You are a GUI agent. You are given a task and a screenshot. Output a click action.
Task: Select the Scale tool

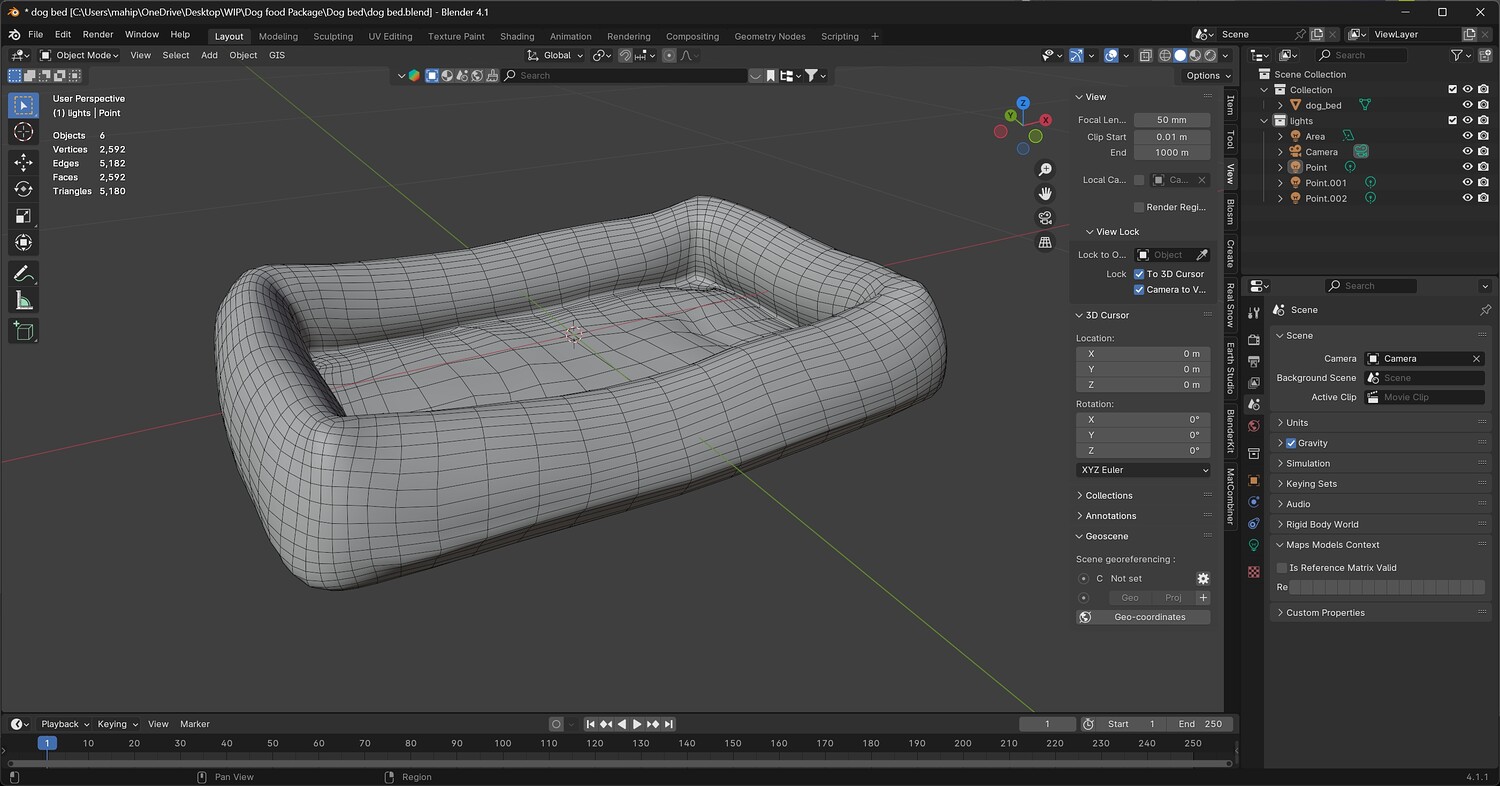(x=24, y=216)
